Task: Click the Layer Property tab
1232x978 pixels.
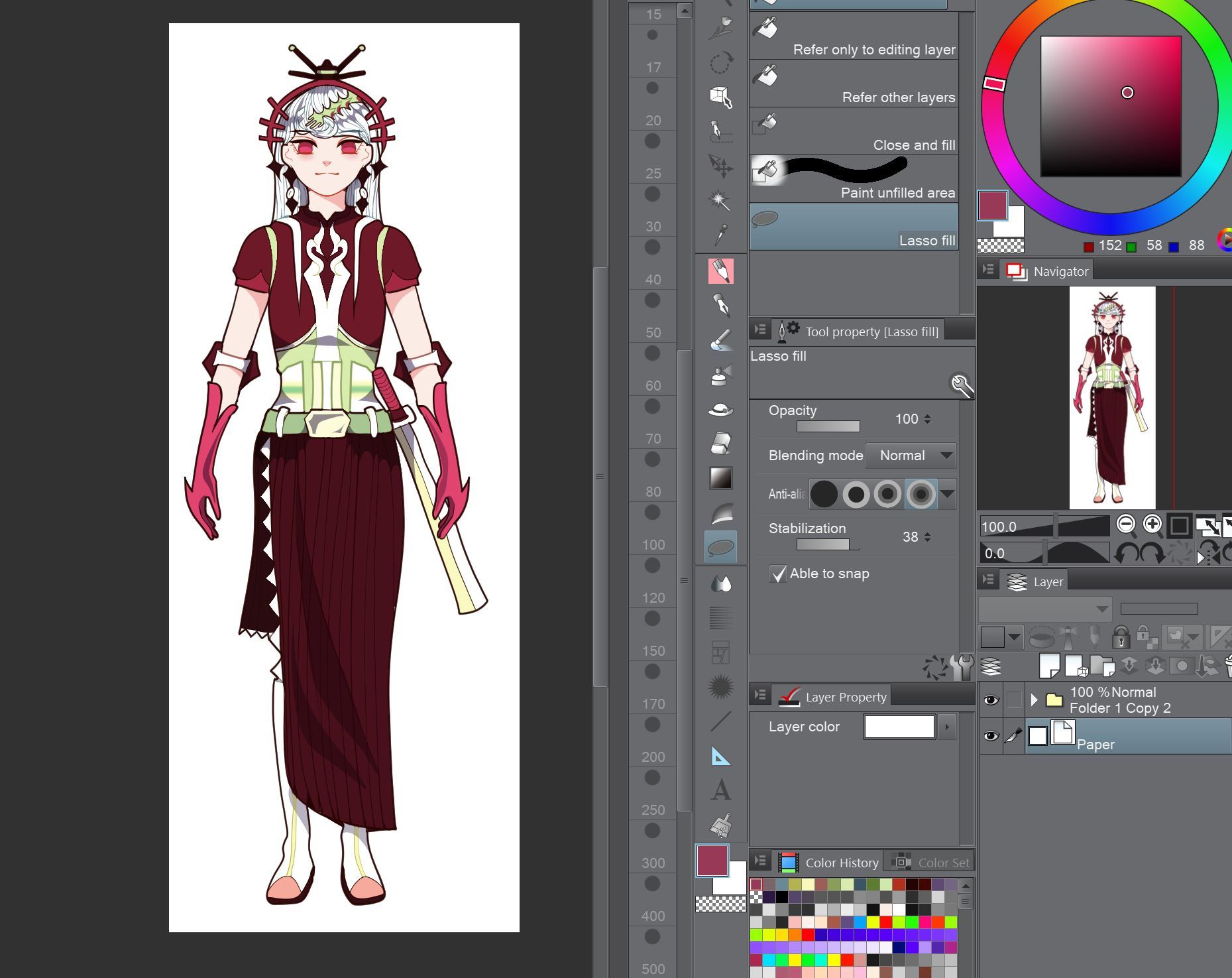Action: [832, 697]
